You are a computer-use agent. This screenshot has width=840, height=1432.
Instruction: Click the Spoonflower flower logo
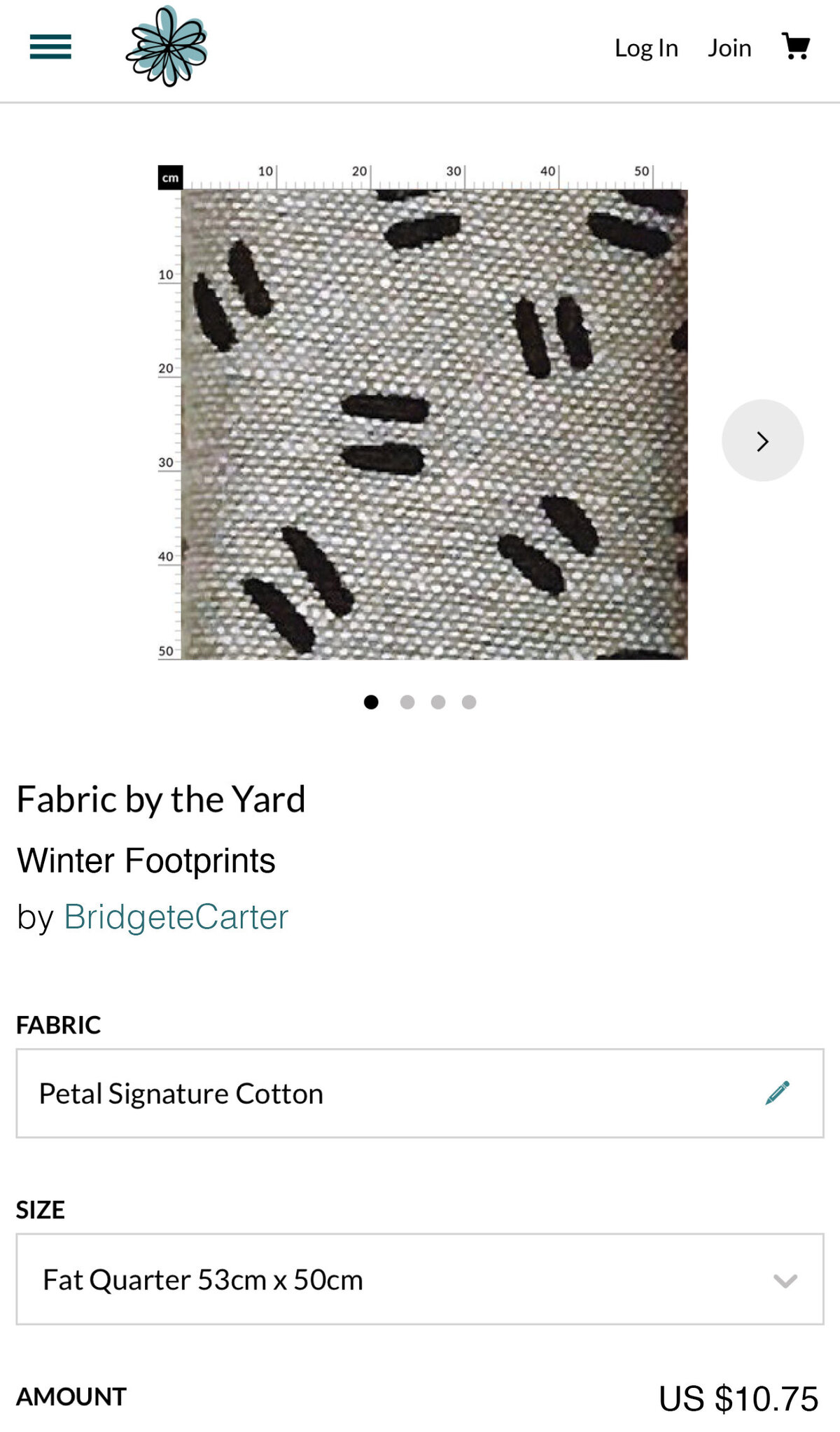(167, 46)
